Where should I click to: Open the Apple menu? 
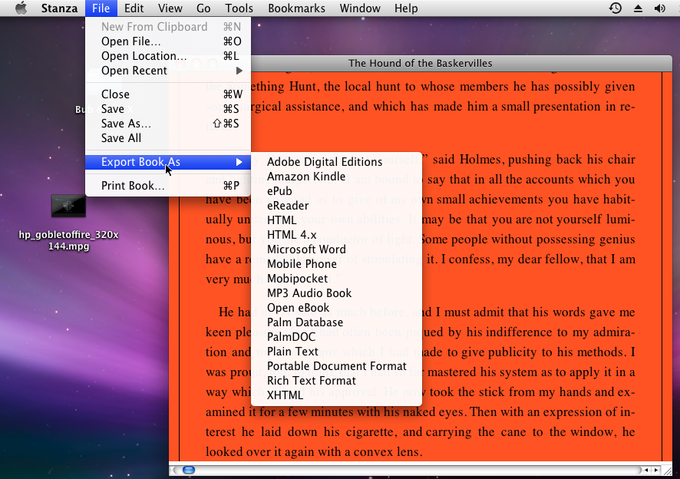(20, 8)
